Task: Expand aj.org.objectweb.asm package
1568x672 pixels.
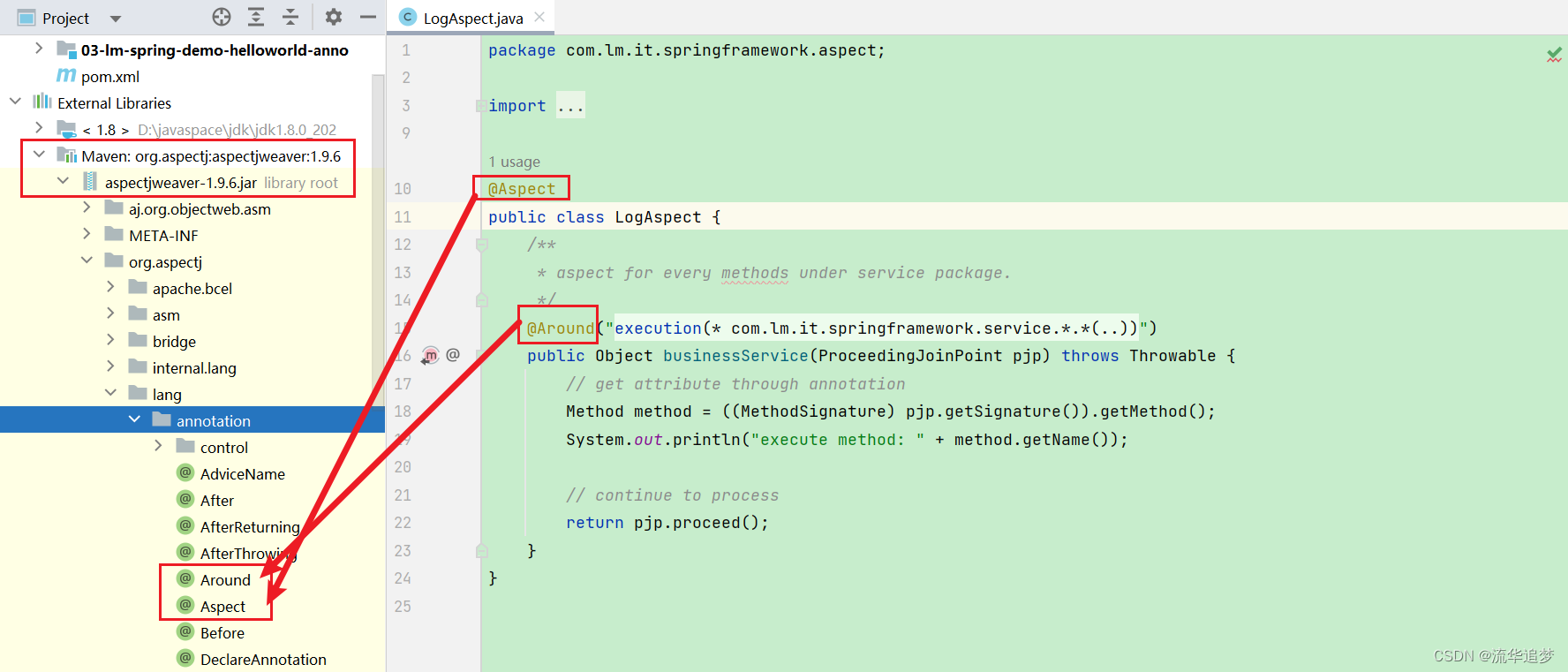Action: (87, 208)
